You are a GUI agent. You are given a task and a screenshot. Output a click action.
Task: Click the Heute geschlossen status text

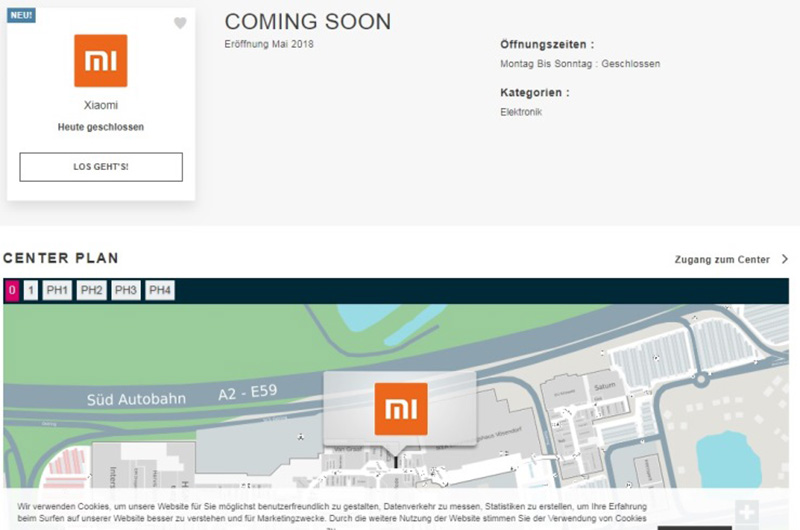[x=101, y=127]
